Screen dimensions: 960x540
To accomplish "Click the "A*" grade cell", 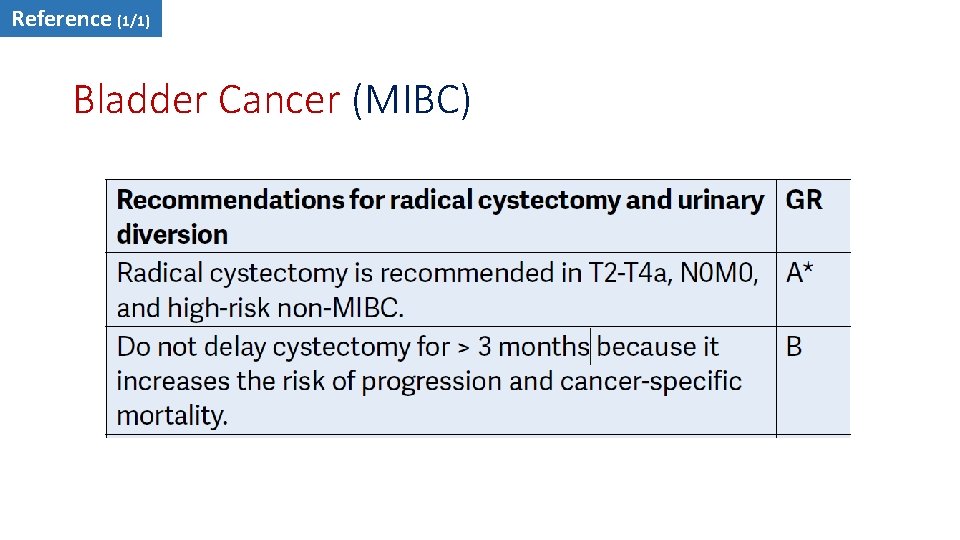I will point(799,273).
